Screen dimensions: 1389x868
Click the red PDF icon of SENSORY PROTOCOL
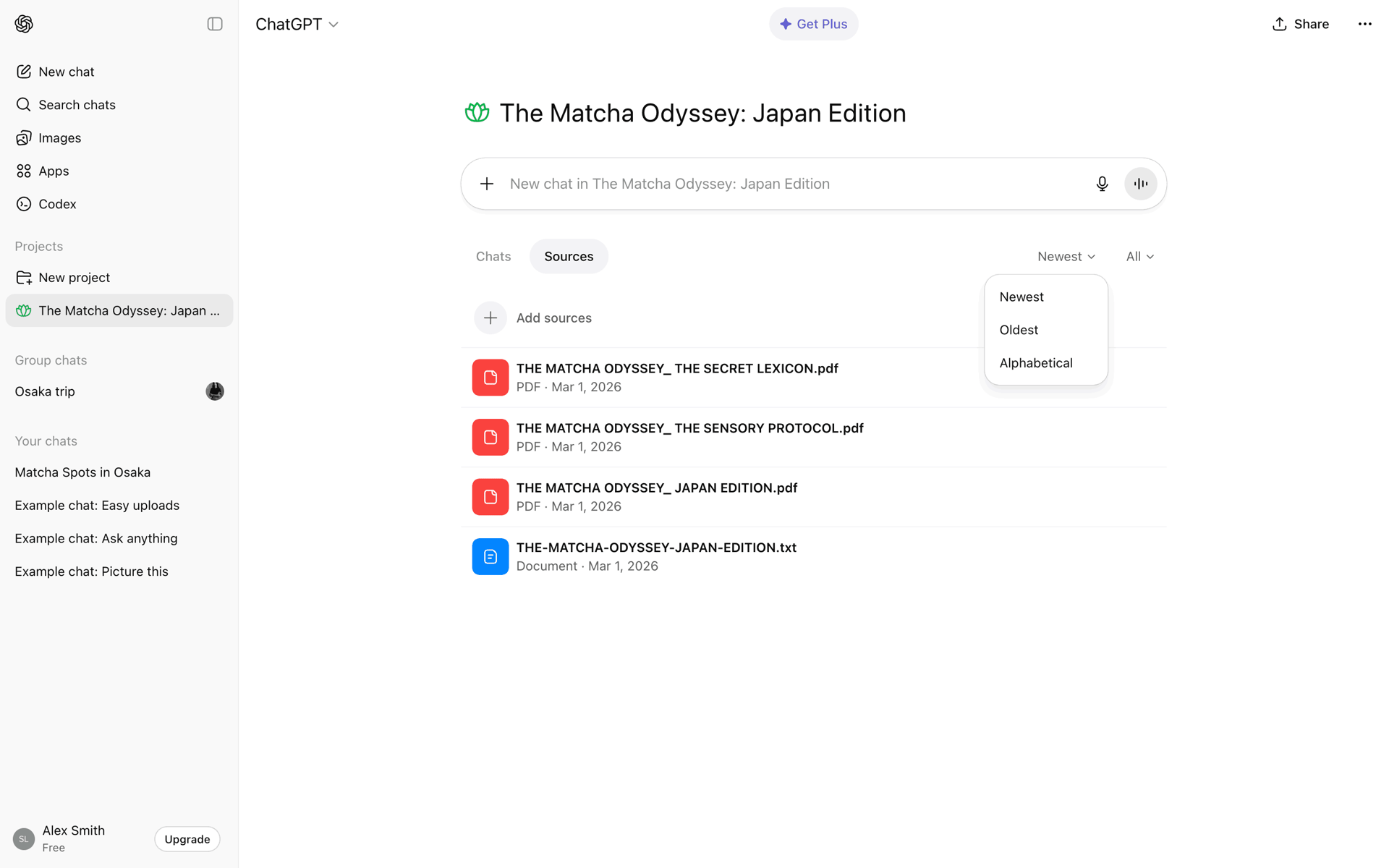[490, 437]
